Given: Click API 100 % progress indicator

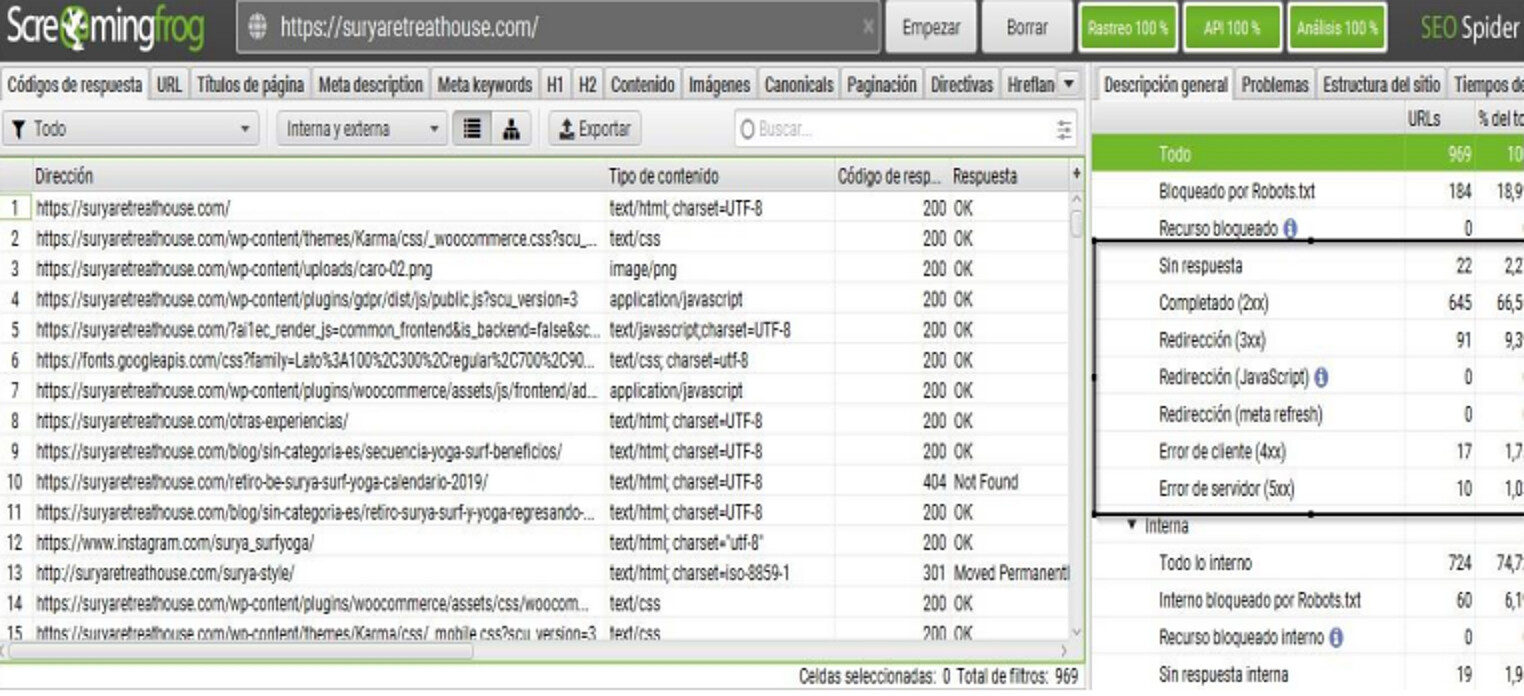Looking at the screenshot, I should click(x=1231, y=28).
